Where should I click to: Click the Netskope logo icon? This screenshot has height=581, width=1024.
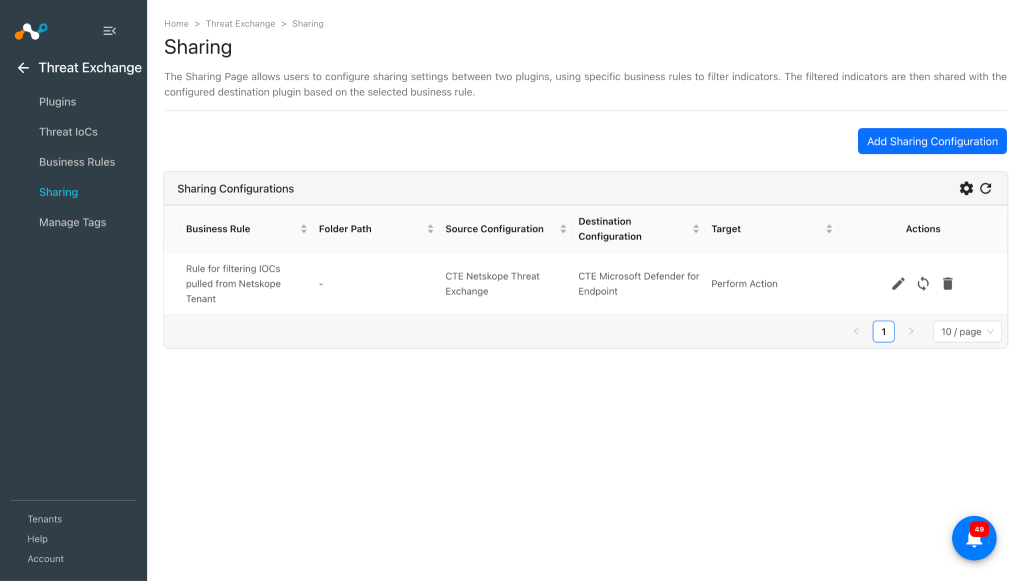(31, 31)
